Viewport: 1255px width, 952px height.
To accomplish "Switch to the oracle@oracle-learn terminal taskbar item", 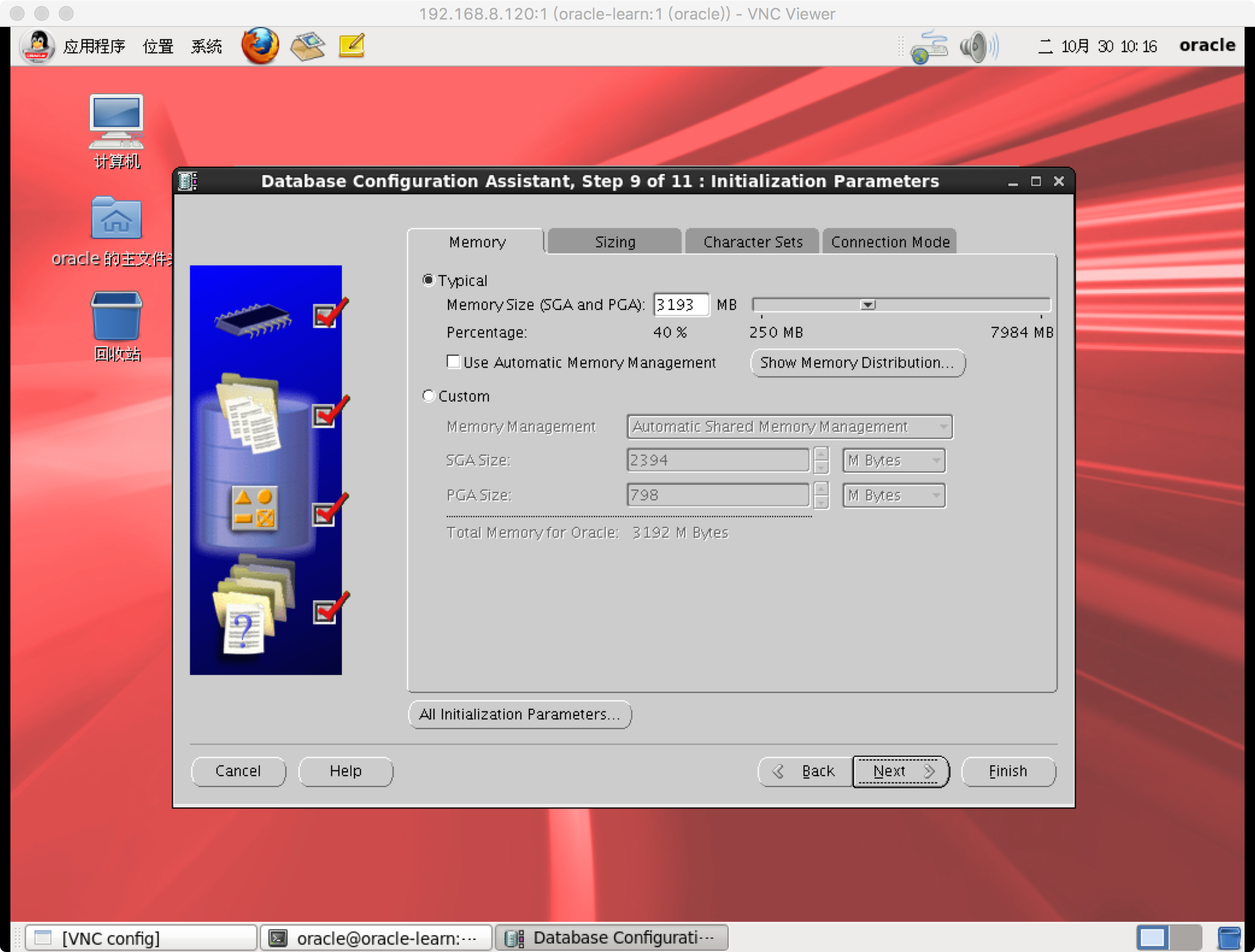I will click(x=376, y=938).
